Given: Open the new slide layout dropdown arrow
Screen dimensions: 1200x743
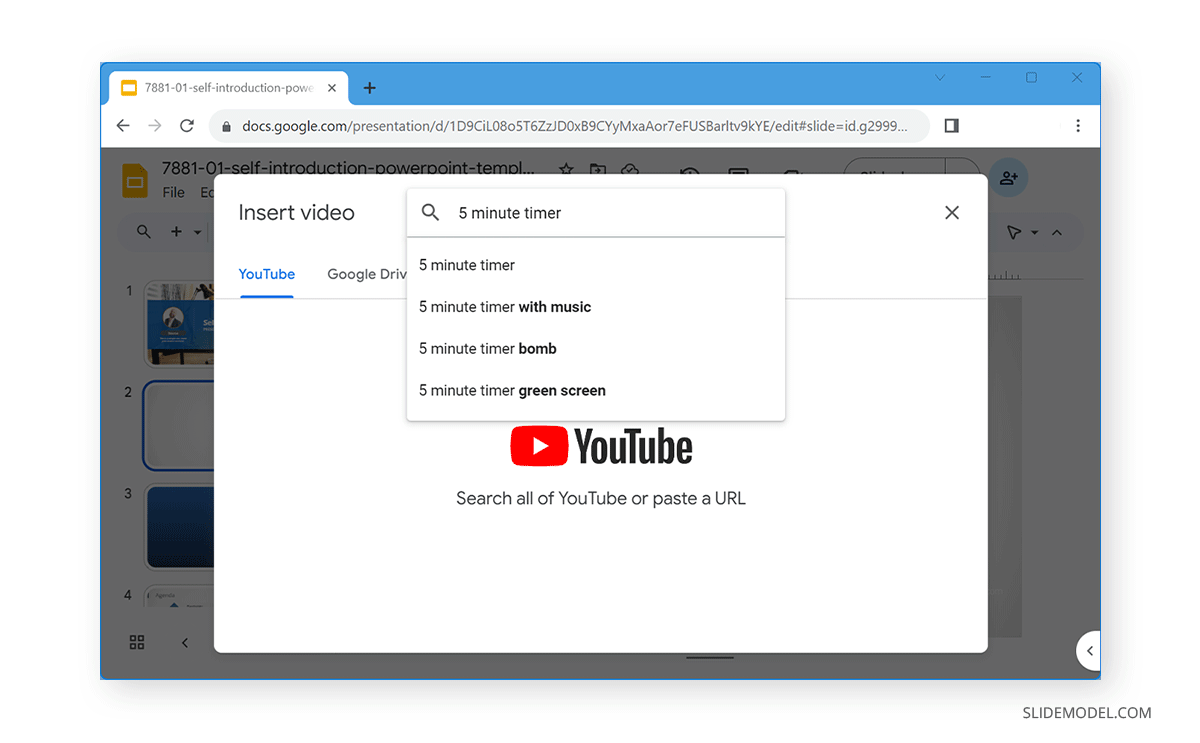Looking at the screenshot, I should coord(197,232).
